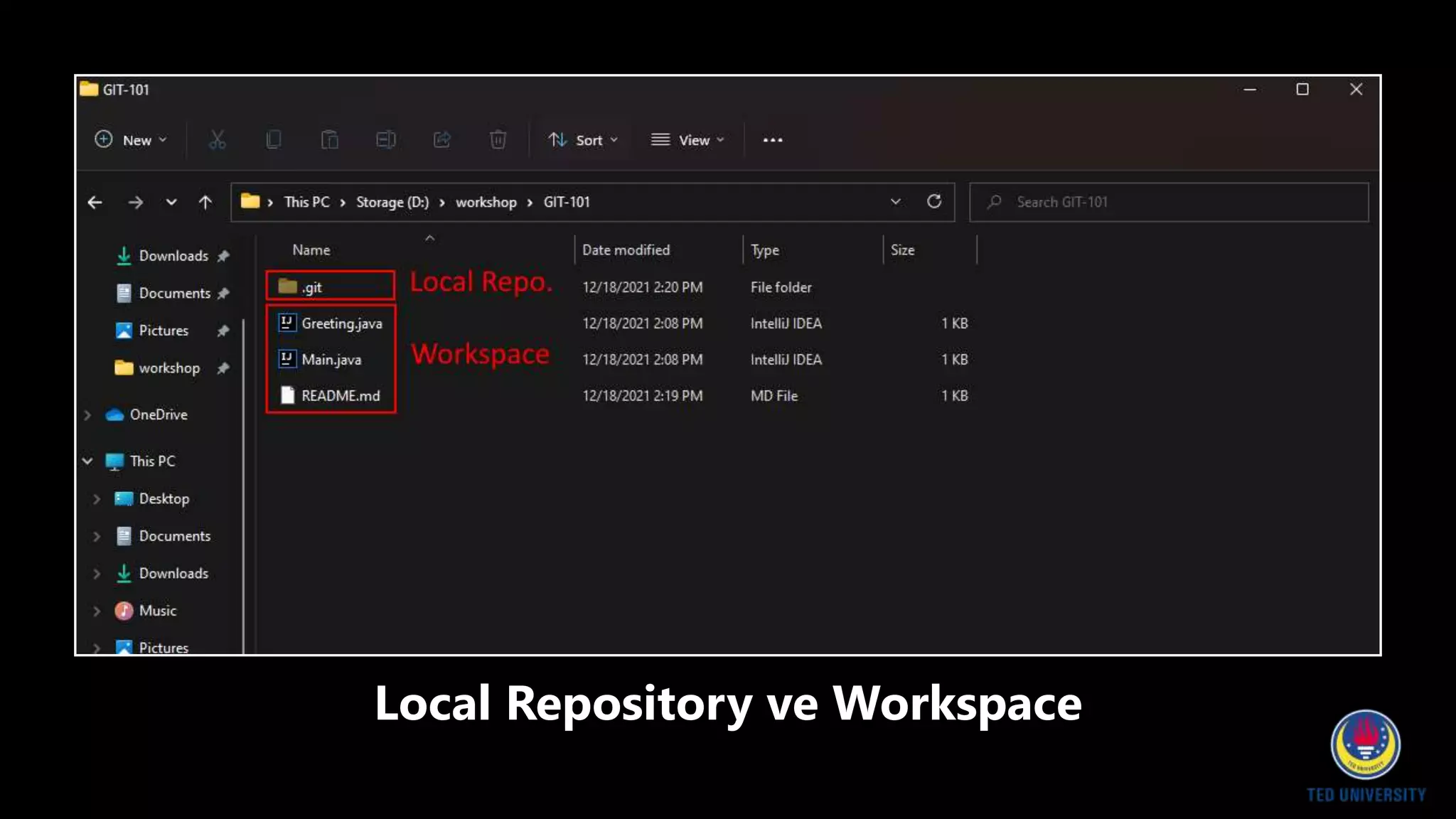Open pinned Documents in quick access
The width and height of the screenshot is (1456, 819).
tap(173, 294)
